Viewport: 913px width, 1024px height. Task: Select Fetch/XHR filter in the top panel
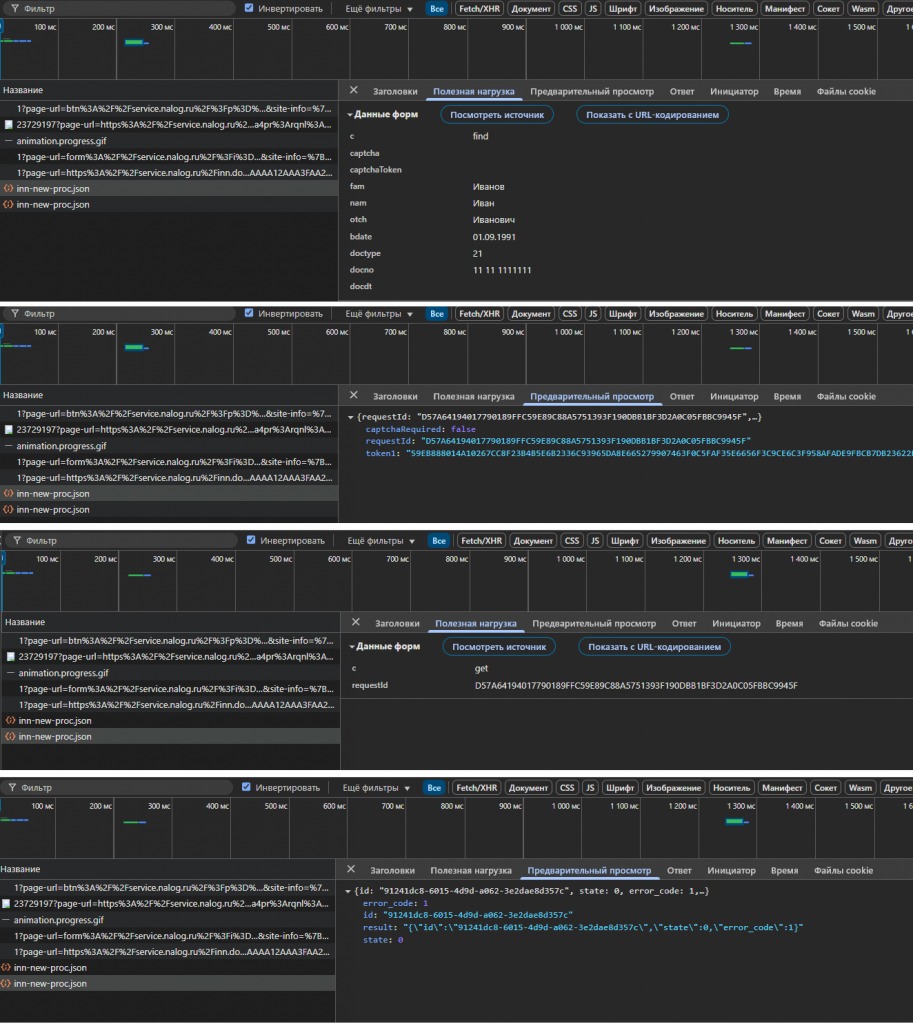(x=479, y=9)
